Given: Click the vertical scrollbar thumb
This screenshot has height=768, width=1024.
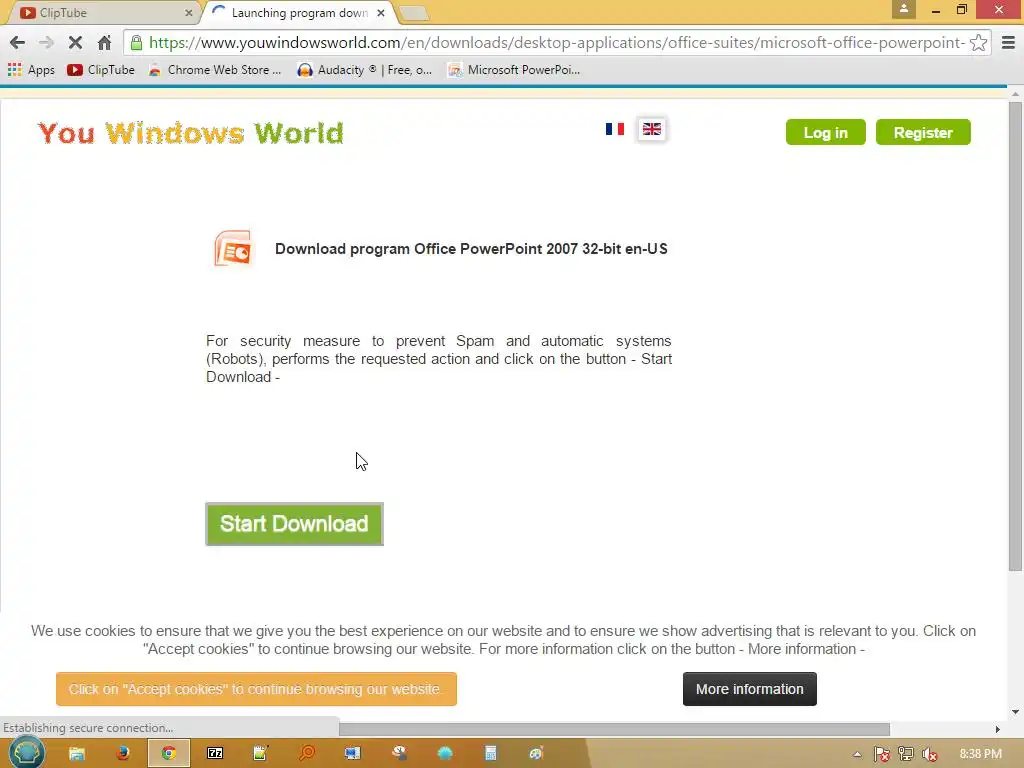Looking at the screenshot, I should click(x=1015, y=336).
